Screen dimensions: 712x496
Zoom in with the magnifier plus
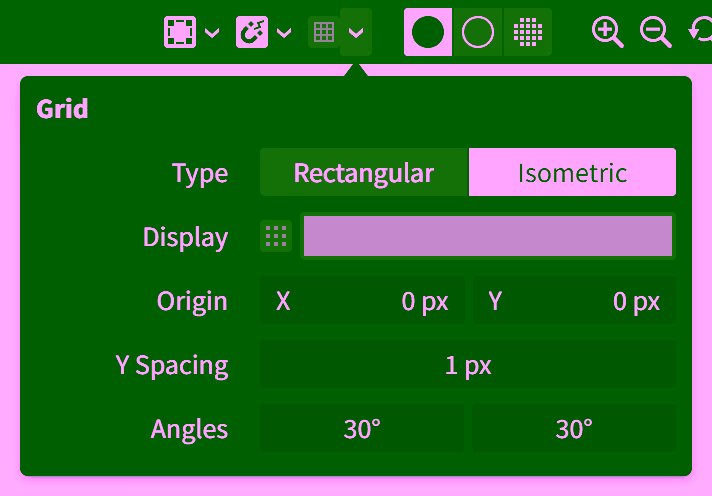[x=608, y=32]
